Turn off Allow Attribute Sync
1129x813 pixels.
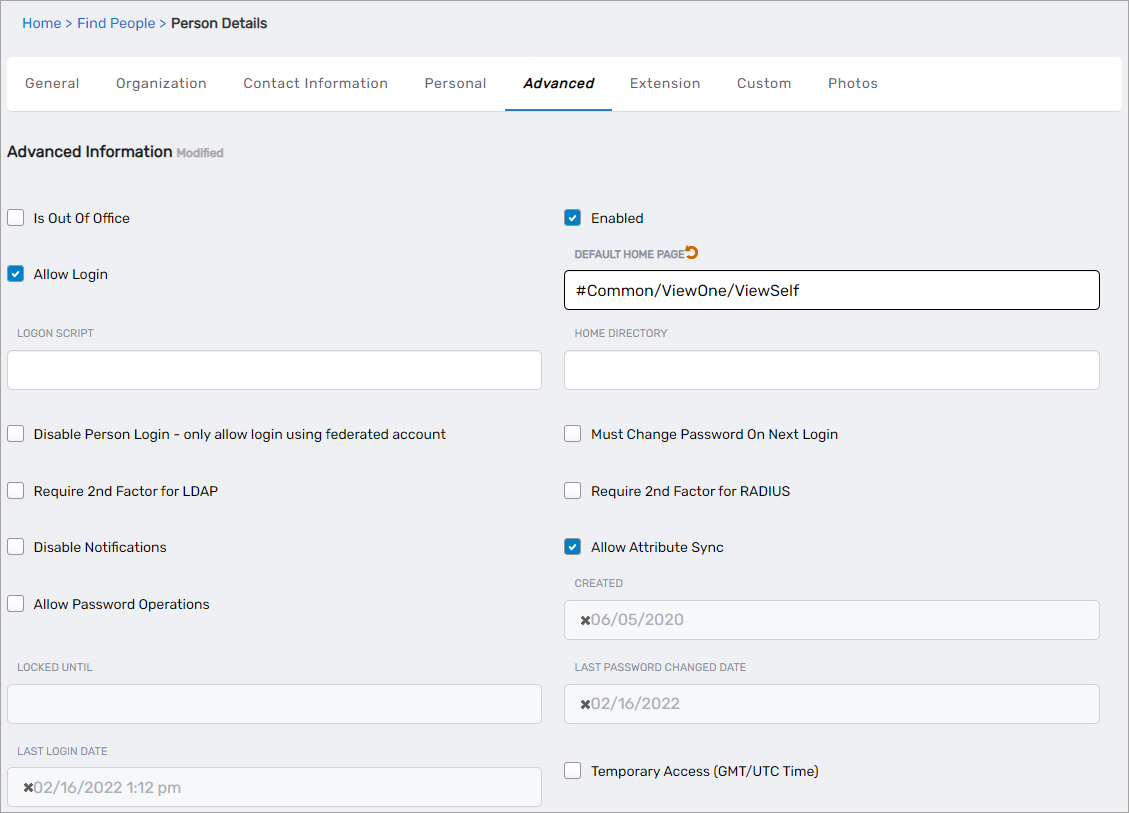(572, 546)
